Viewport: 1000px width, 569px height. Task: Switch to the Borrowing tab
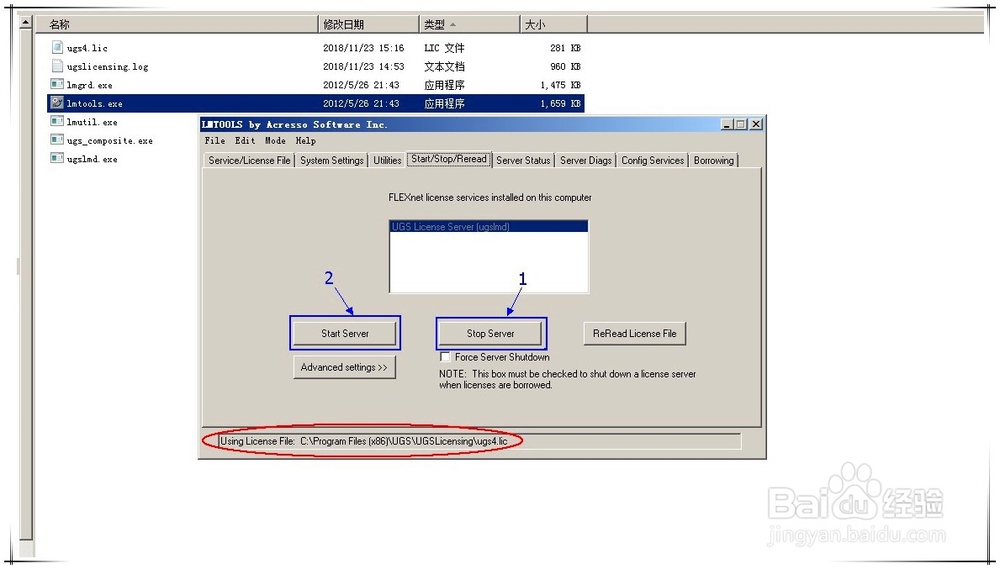714,161
